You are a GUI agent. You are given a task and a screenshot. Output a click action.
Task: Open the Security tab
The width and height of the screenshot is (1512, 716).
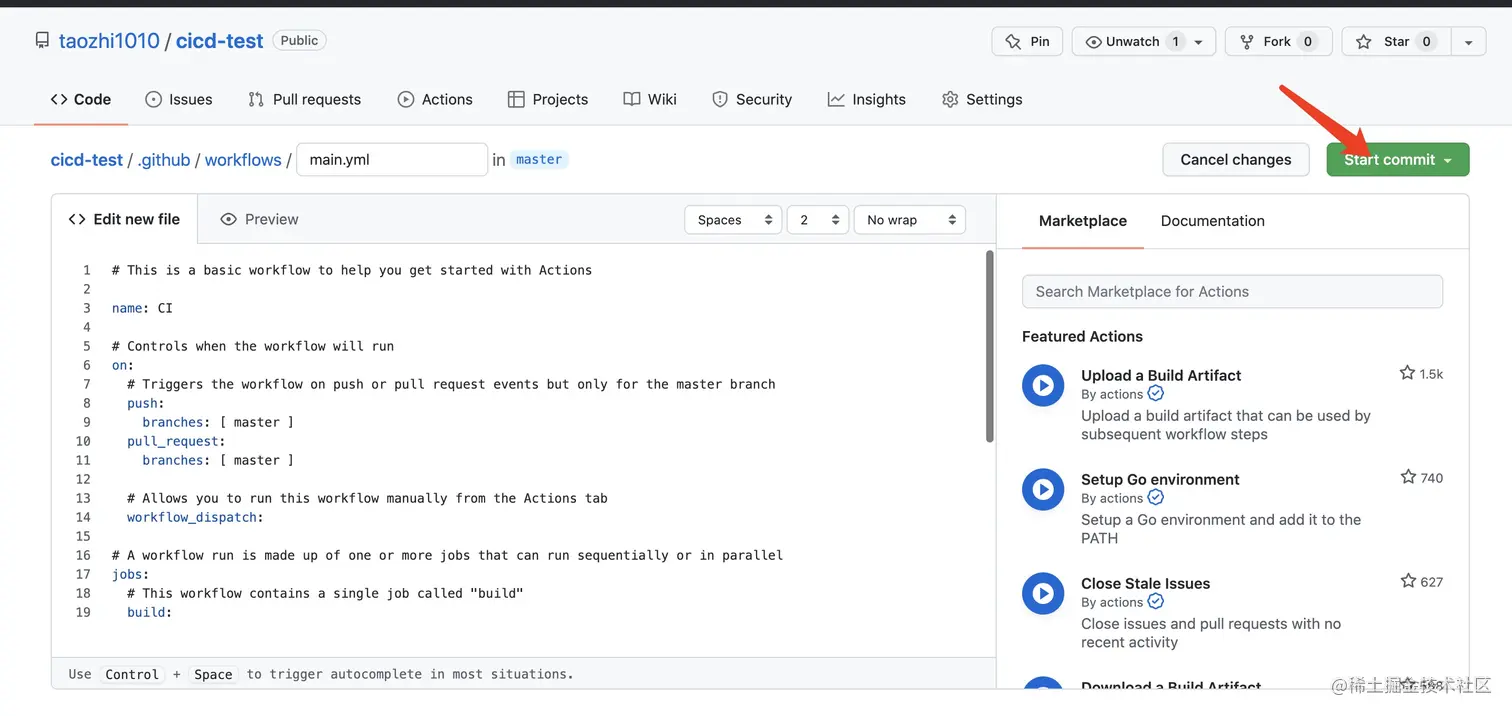point(752,99)
